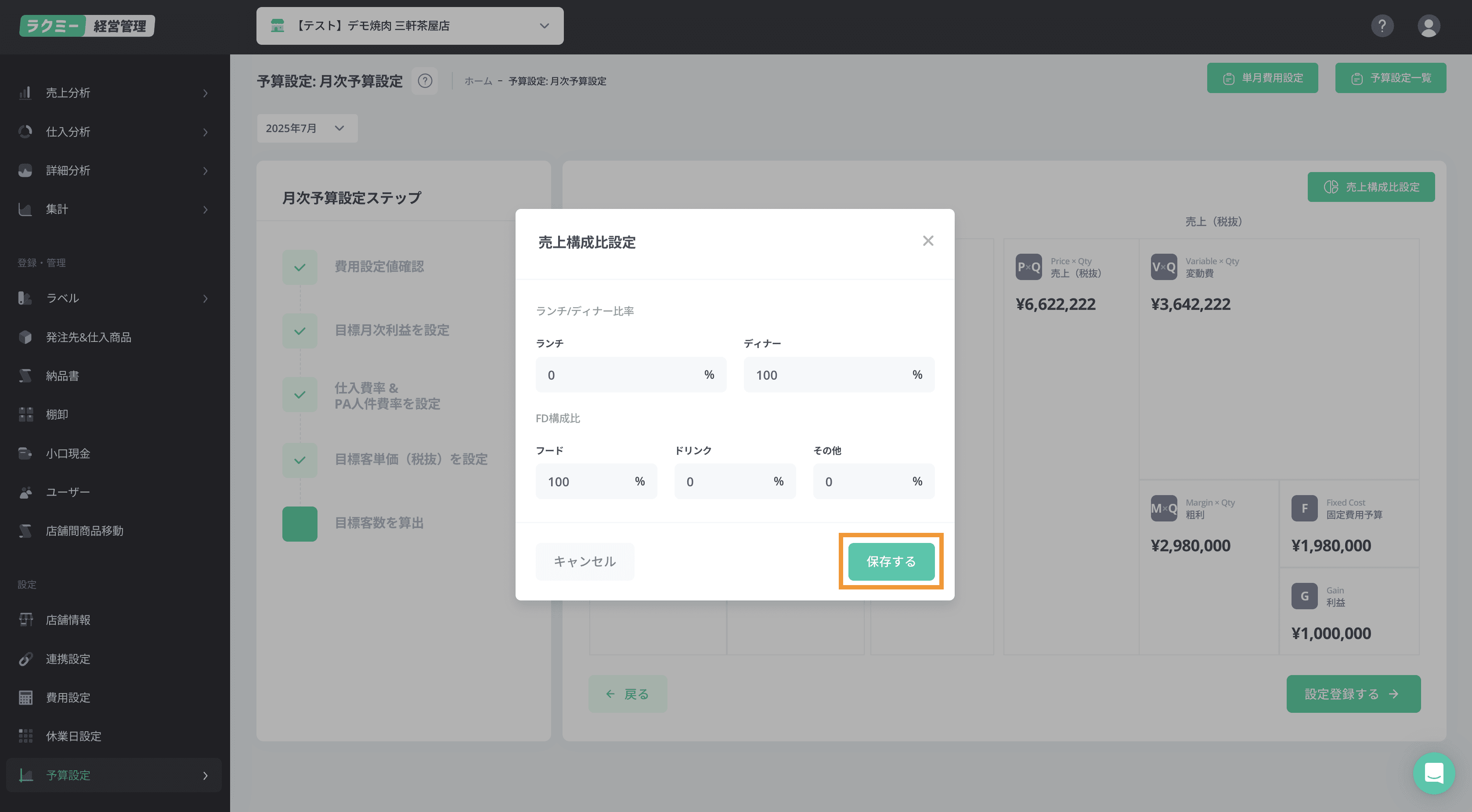Click the 棚卸 inventory sidebar icon
1472x812 pixels.
click(25, 415)
